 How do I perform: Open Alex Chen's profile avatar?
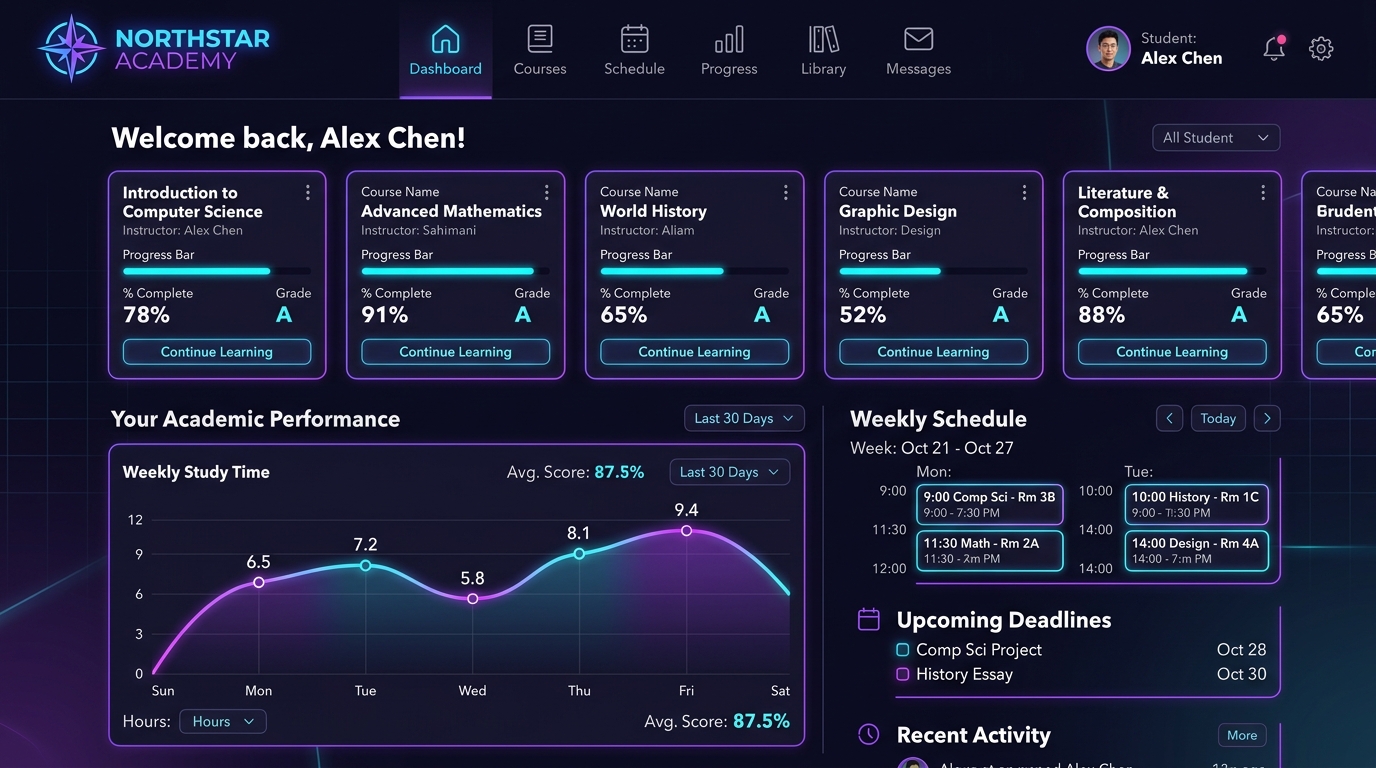pos(1108,48)
